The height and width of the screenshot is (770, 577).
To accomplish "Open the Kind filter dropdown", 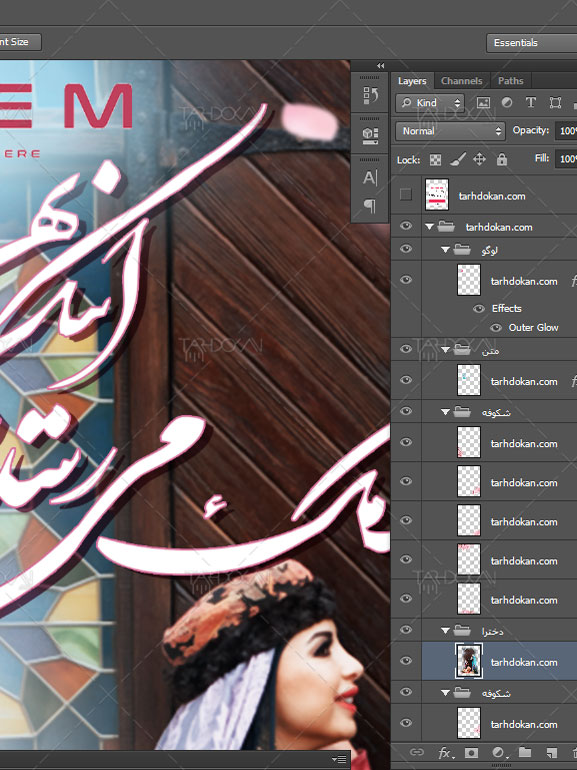I will (x=430, y=103).
